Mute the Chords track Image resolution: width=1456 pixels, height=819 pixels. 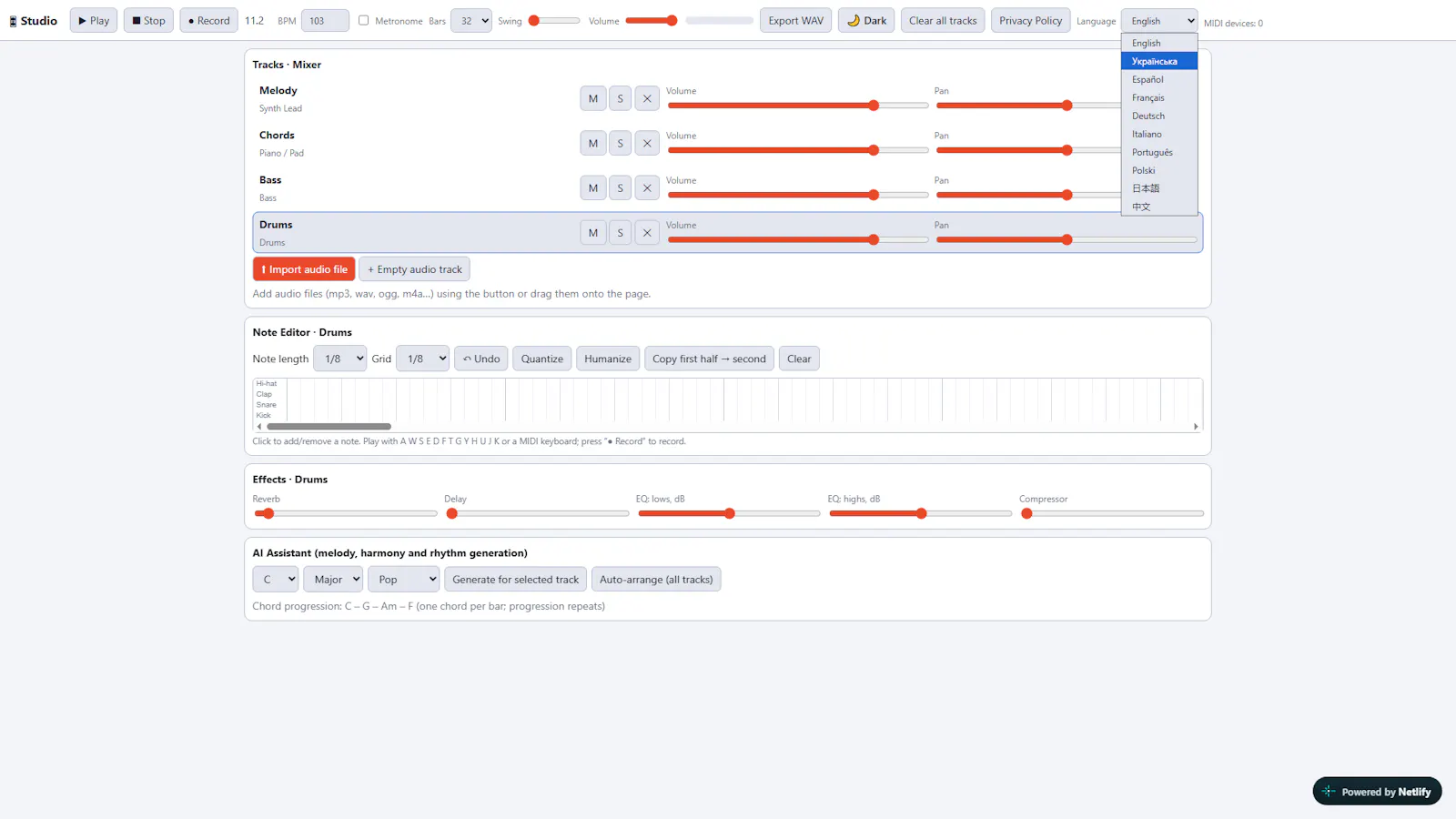pos(593,143)
